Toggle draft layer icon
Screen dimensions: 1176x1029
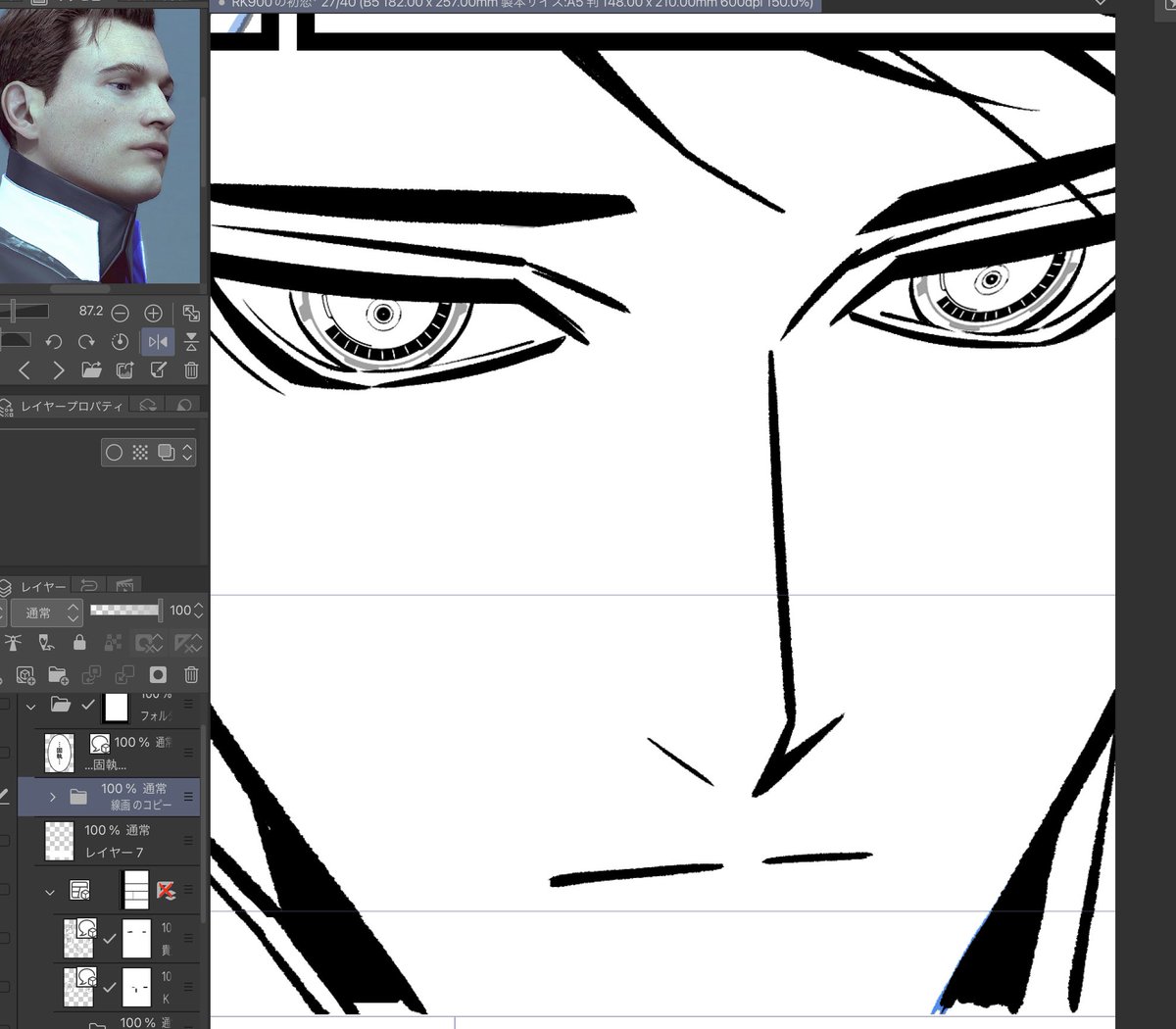click(46, 643)
